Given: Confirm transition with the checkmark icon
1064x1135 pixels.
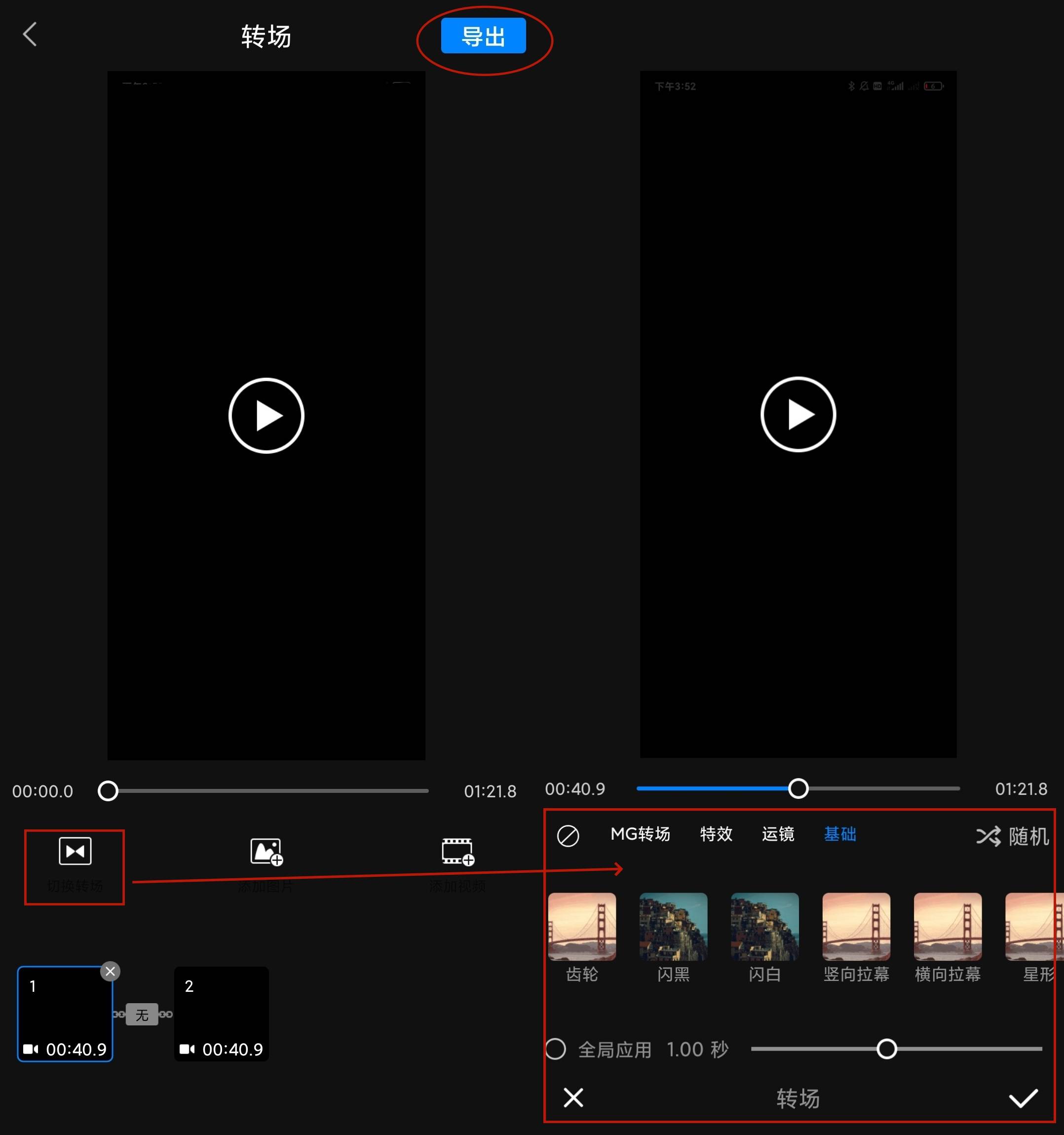Looking at the screenshot, I should (x=1023, y=1097).
